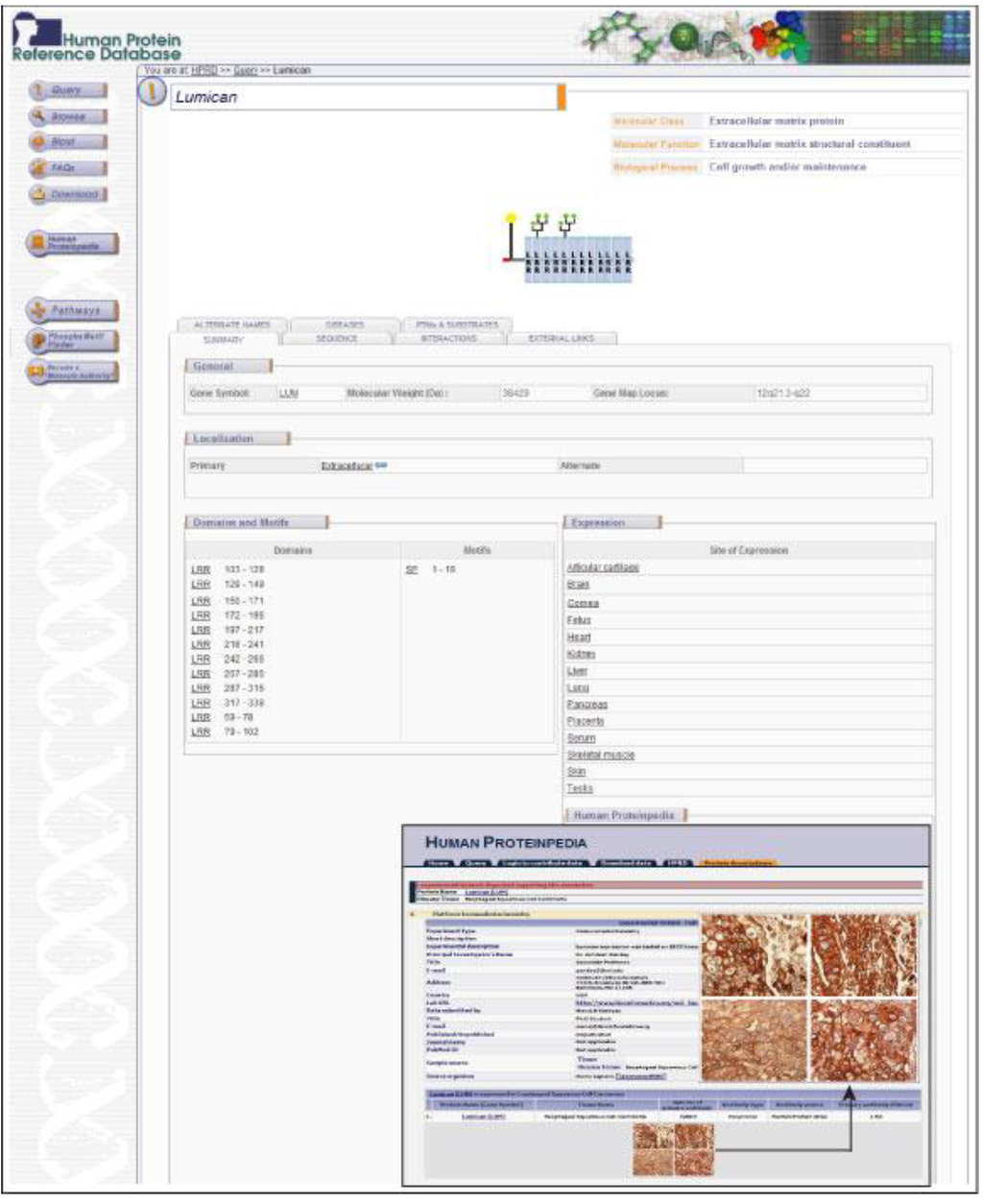
Task: Open the Brain expression link
Action: (578, 585)
